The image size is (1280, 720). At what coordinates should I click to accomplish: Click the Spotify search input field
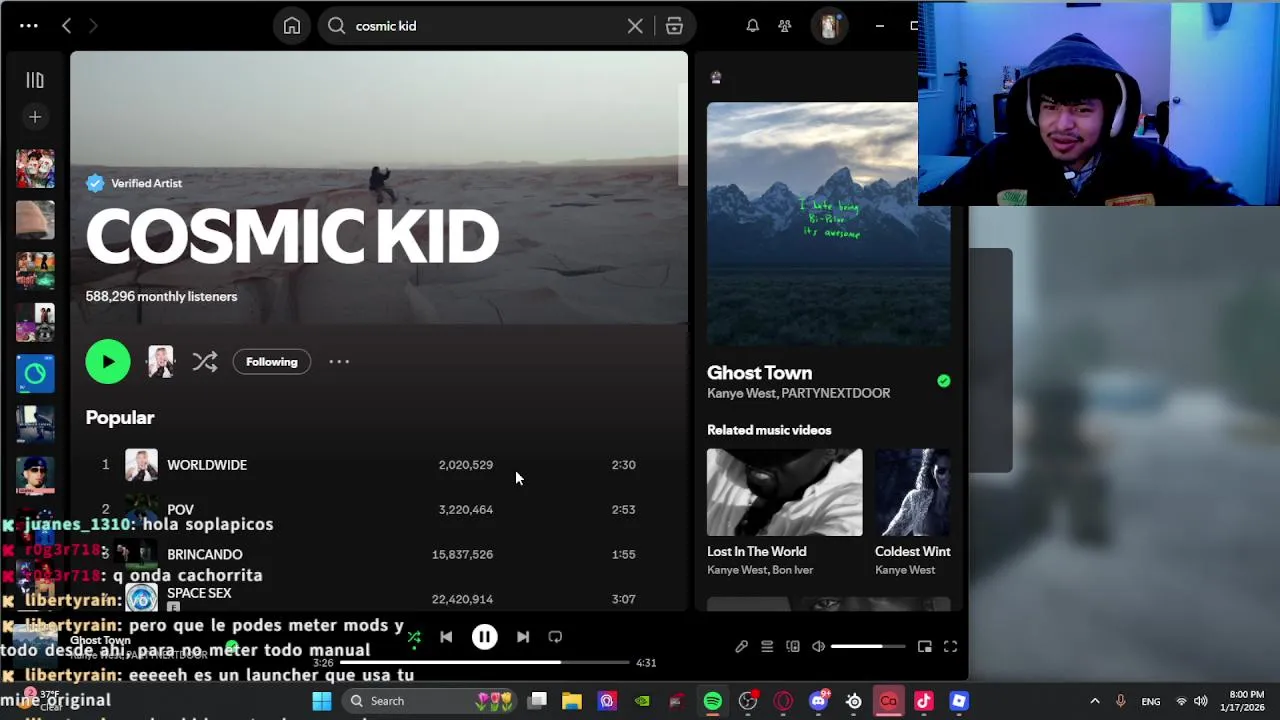coord(485,26)
